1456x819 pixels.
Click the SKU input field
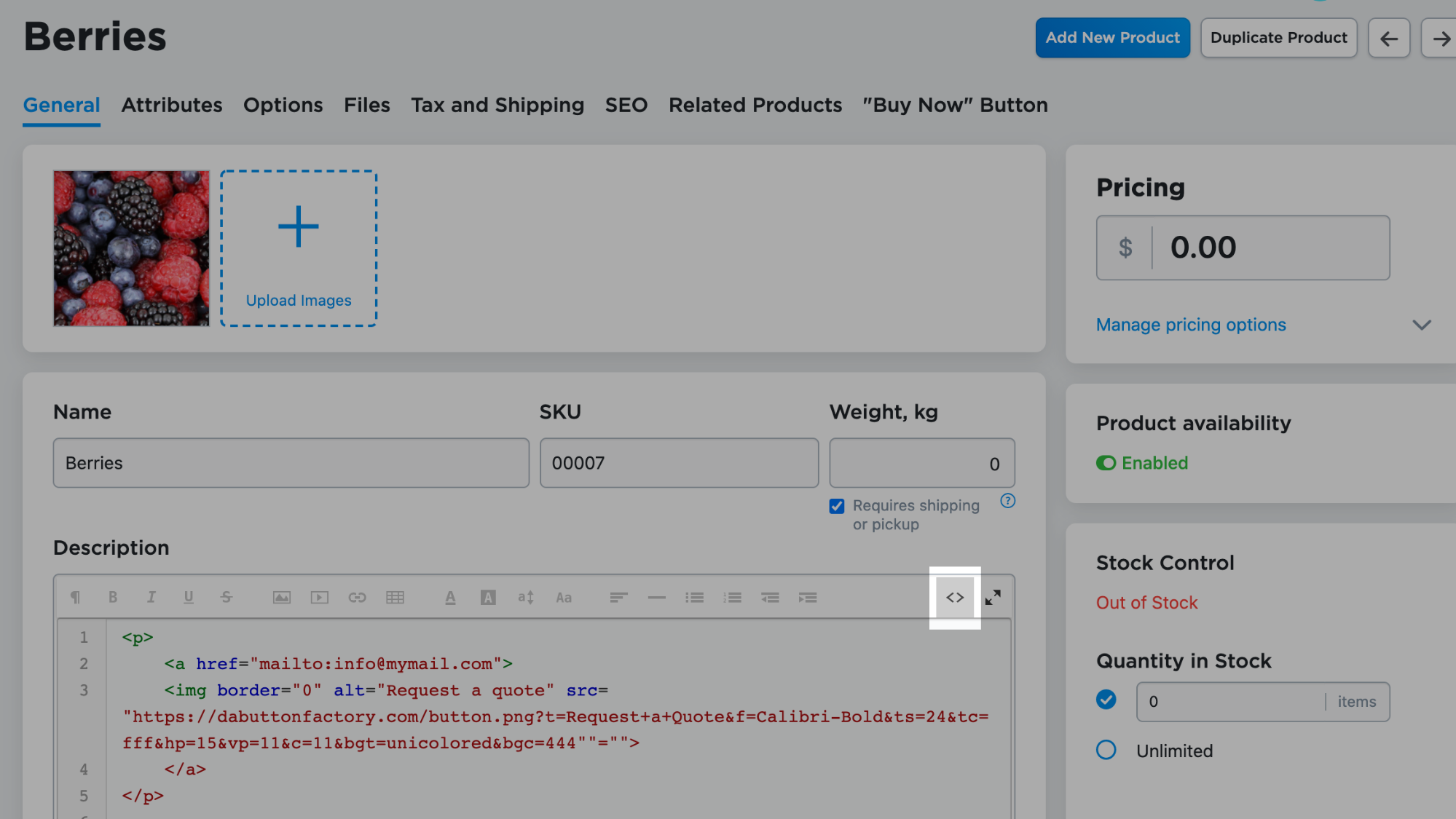tap(678, 463)
